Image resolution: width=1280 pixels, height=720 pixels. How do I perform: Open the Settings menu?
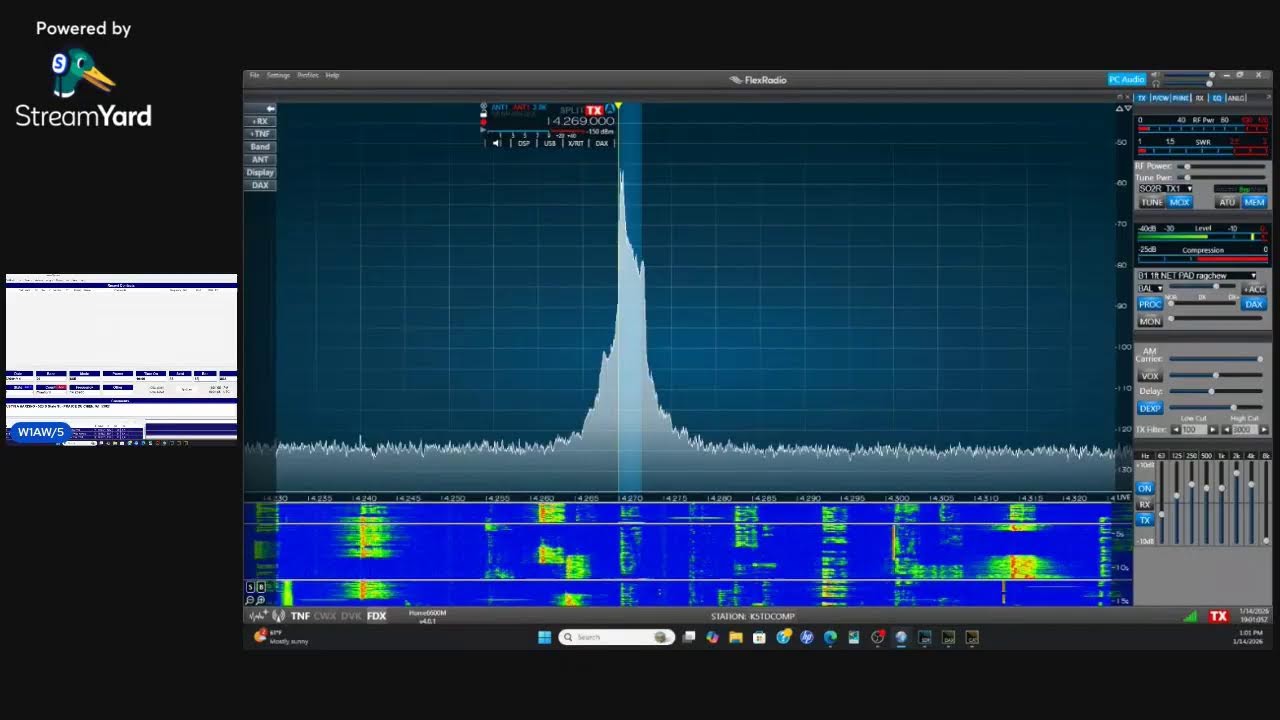278,75
